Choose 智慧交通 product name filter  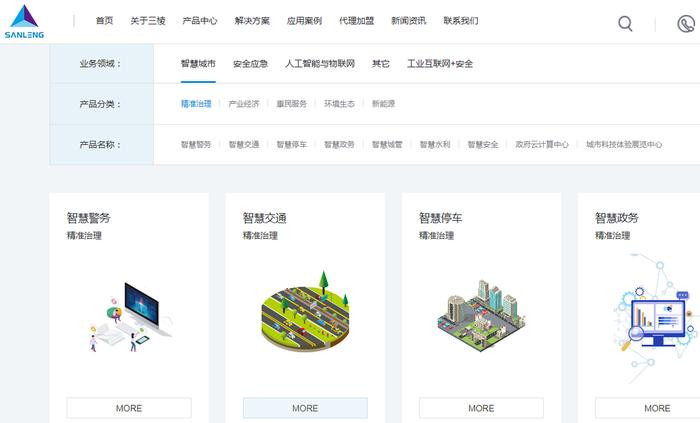pyautogui.click(x=244, y=144)
